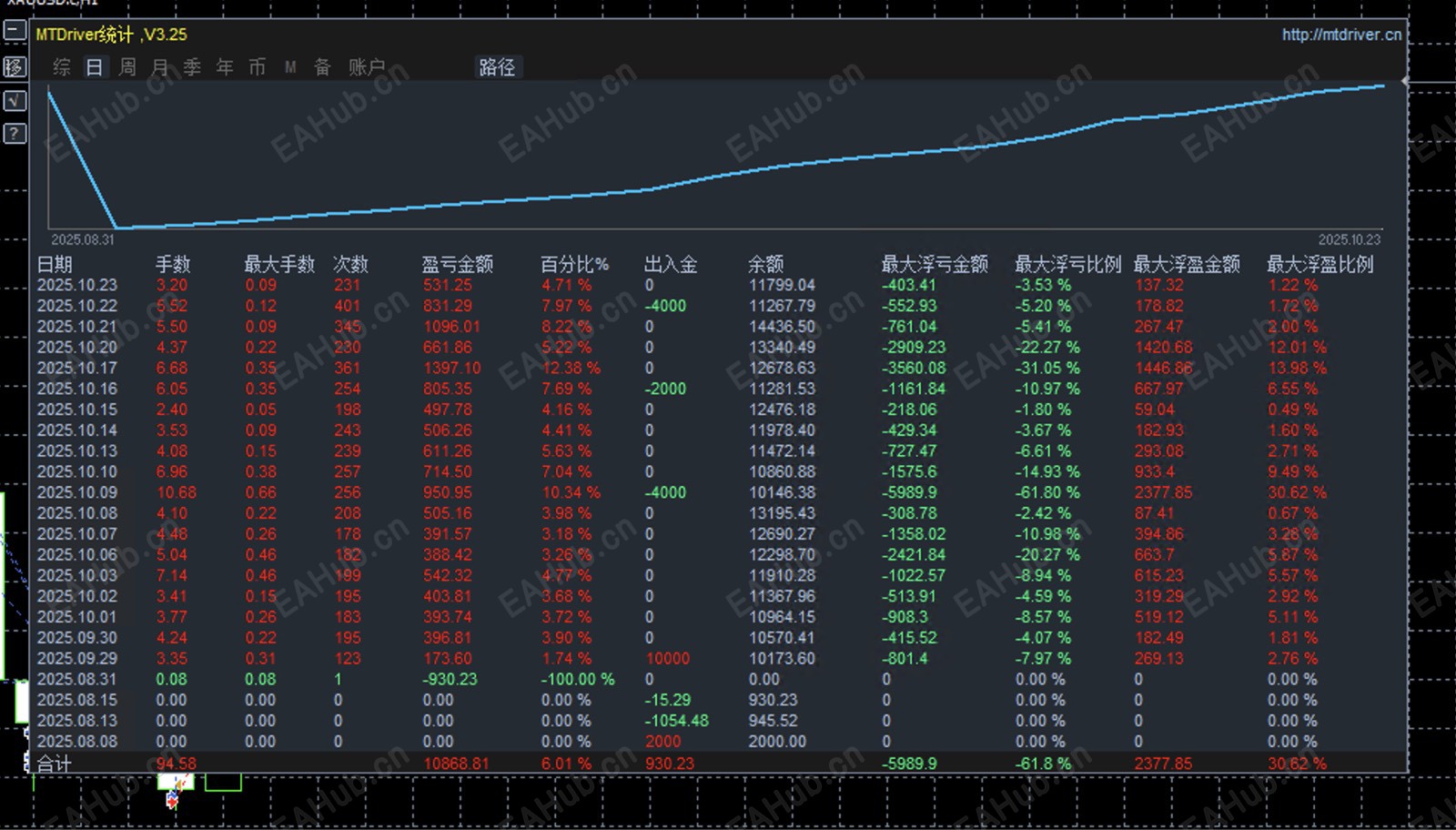Switch to the 账户 account tab

click(x=366, y=66)
